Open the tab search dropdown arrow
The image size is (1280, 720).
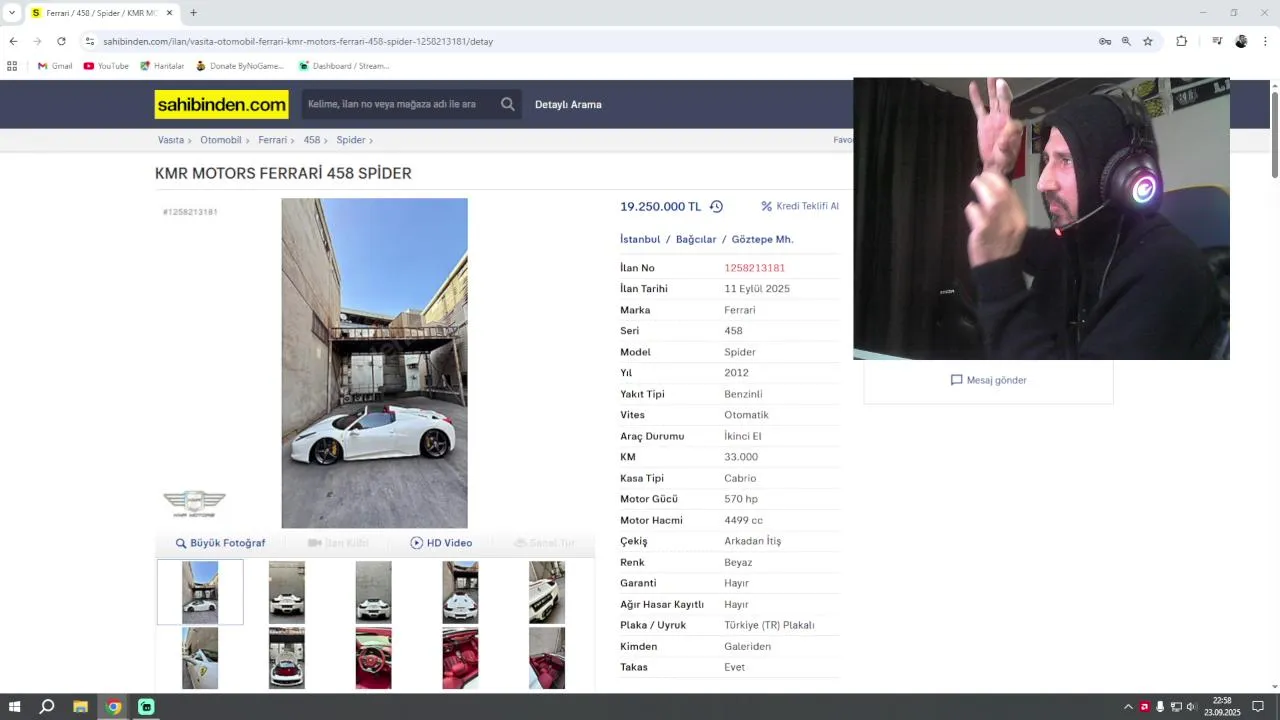(x=12, y=13)
